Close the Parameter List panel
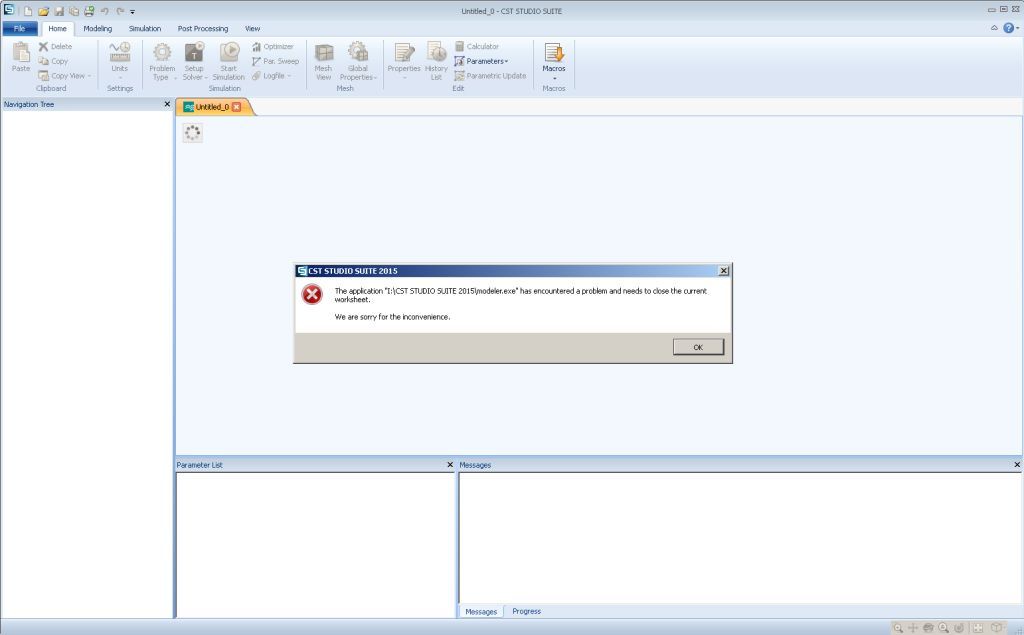 (450, 464)
